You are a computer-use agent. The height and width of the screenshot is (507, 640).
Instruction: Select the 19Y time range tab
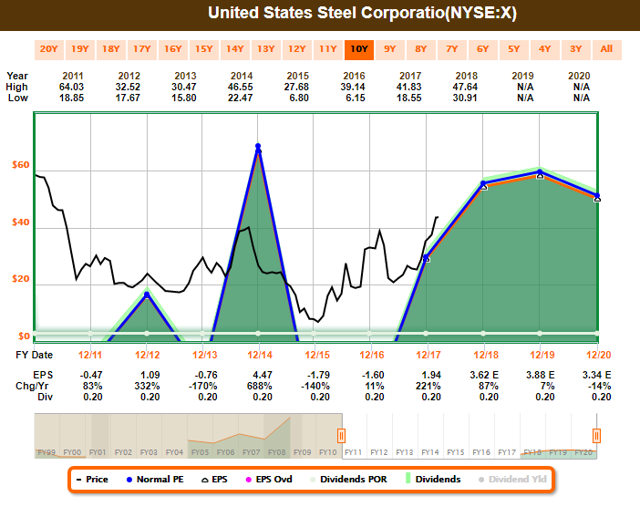click(80, 49)
